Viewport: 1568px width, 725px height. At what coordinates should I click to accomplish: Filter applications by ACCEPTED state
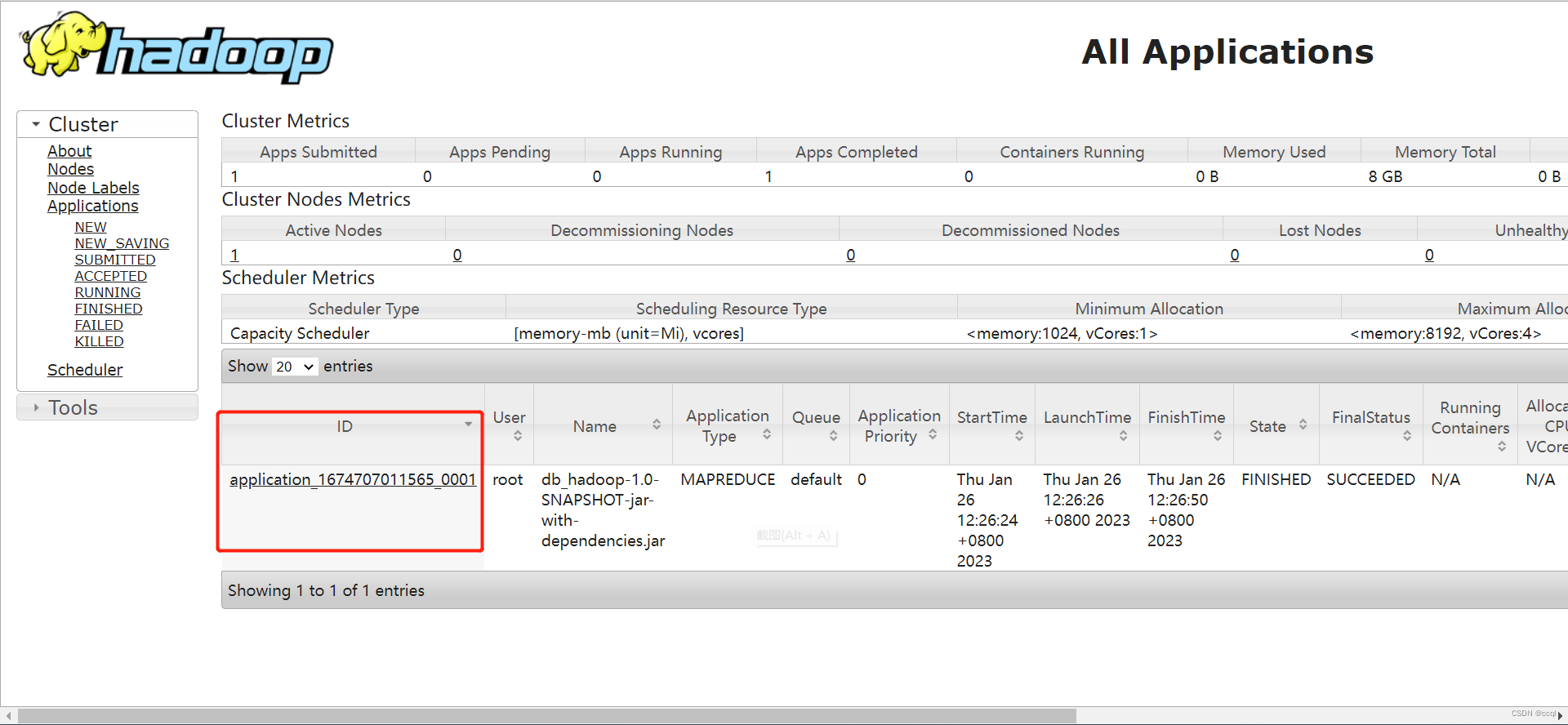point(111,276)
